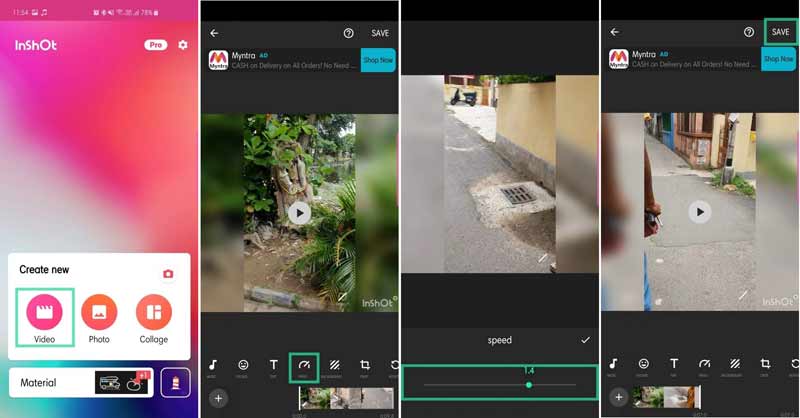
Task: Open the Music tool in garden clip editor
Action: point(213,367)
